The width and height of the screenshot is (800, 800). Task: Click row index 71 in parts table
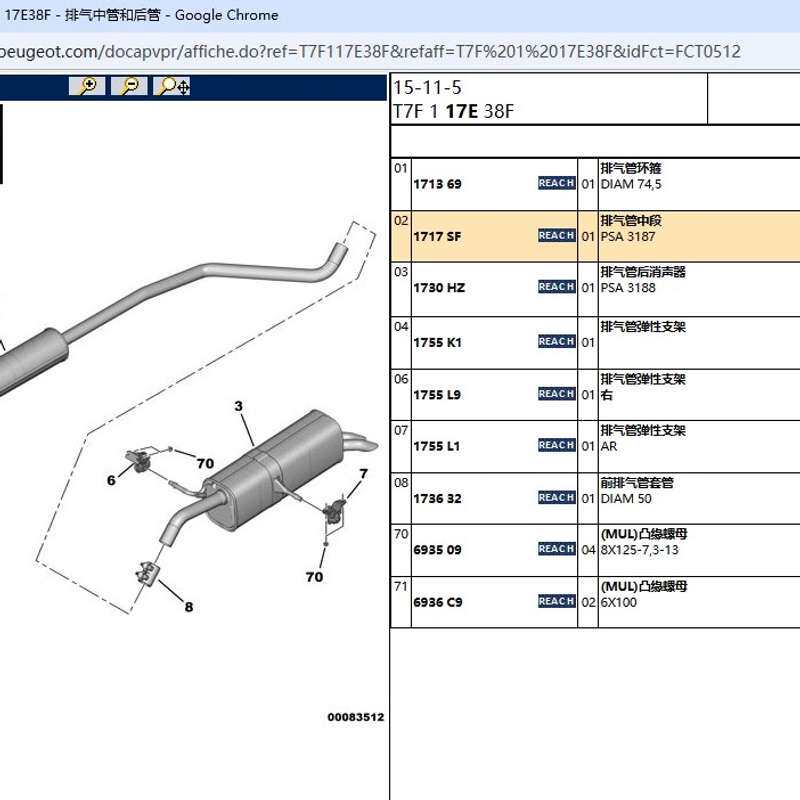[401, 587]
